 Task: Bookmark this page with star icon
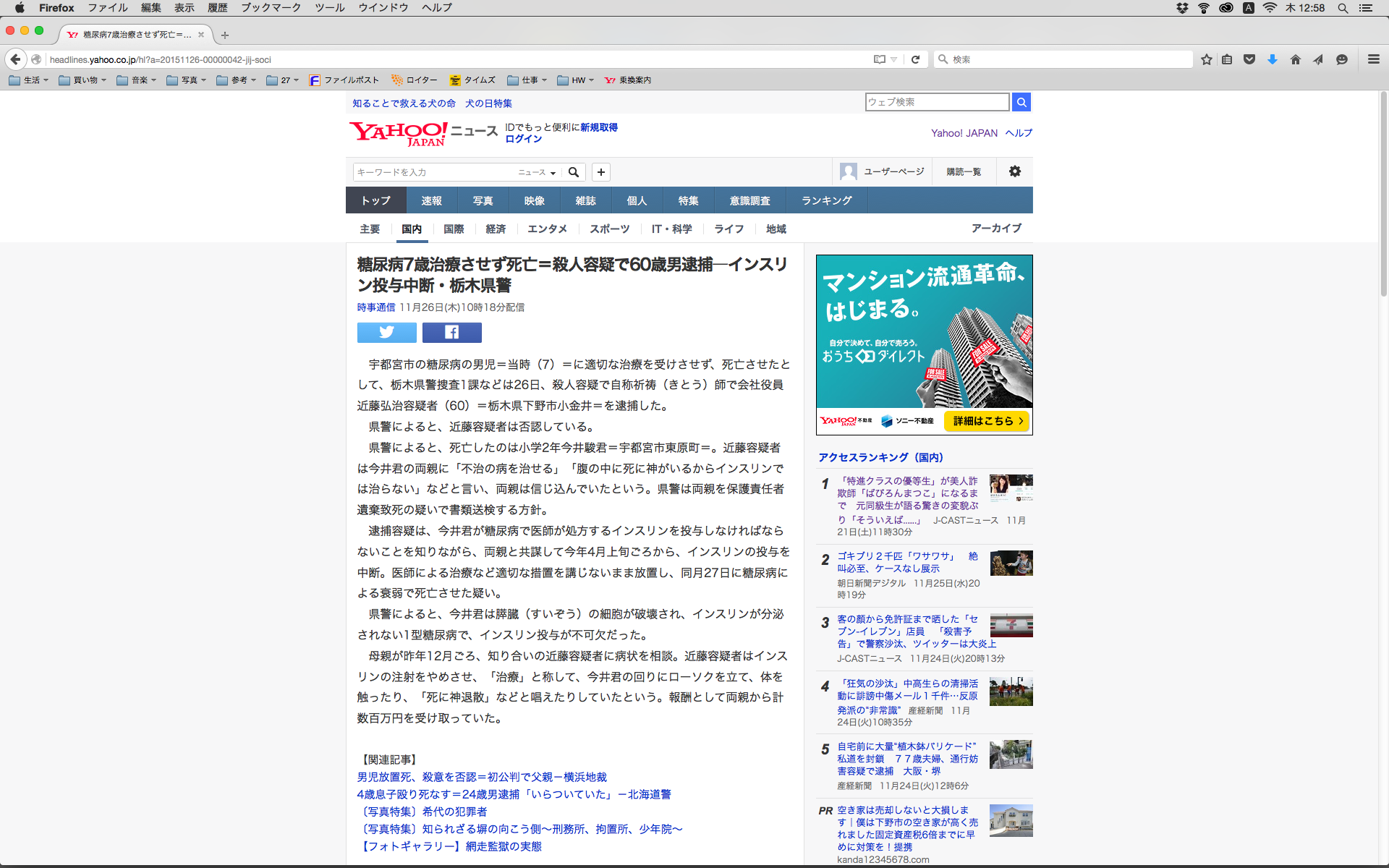1206,59
